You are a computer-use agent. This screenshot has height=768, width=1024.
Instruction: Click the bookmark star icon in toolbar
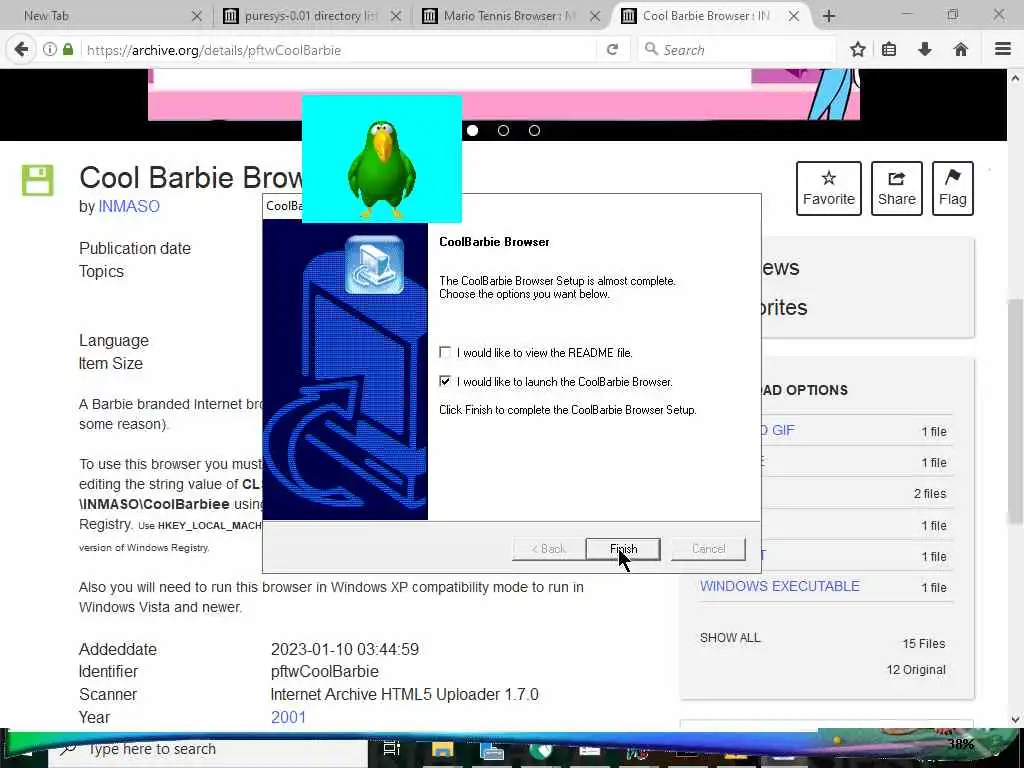pyautogui.click(x=857, y=50)
